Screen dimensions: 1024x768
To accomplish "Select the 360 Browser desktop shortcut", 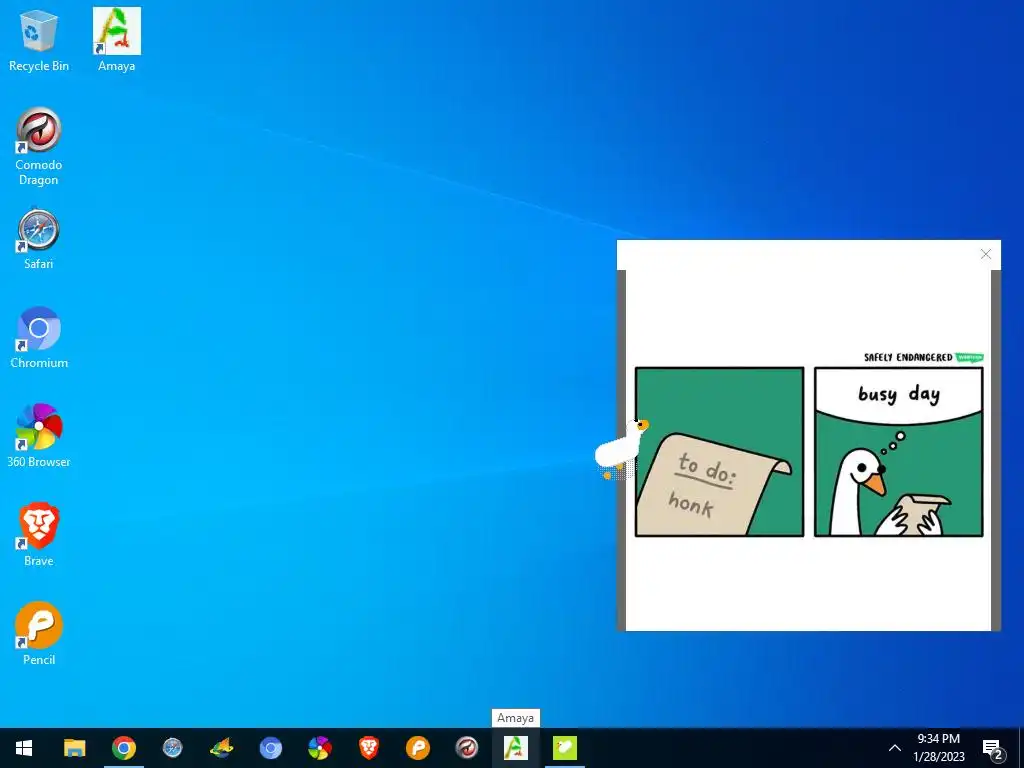I will pos(39,436).
